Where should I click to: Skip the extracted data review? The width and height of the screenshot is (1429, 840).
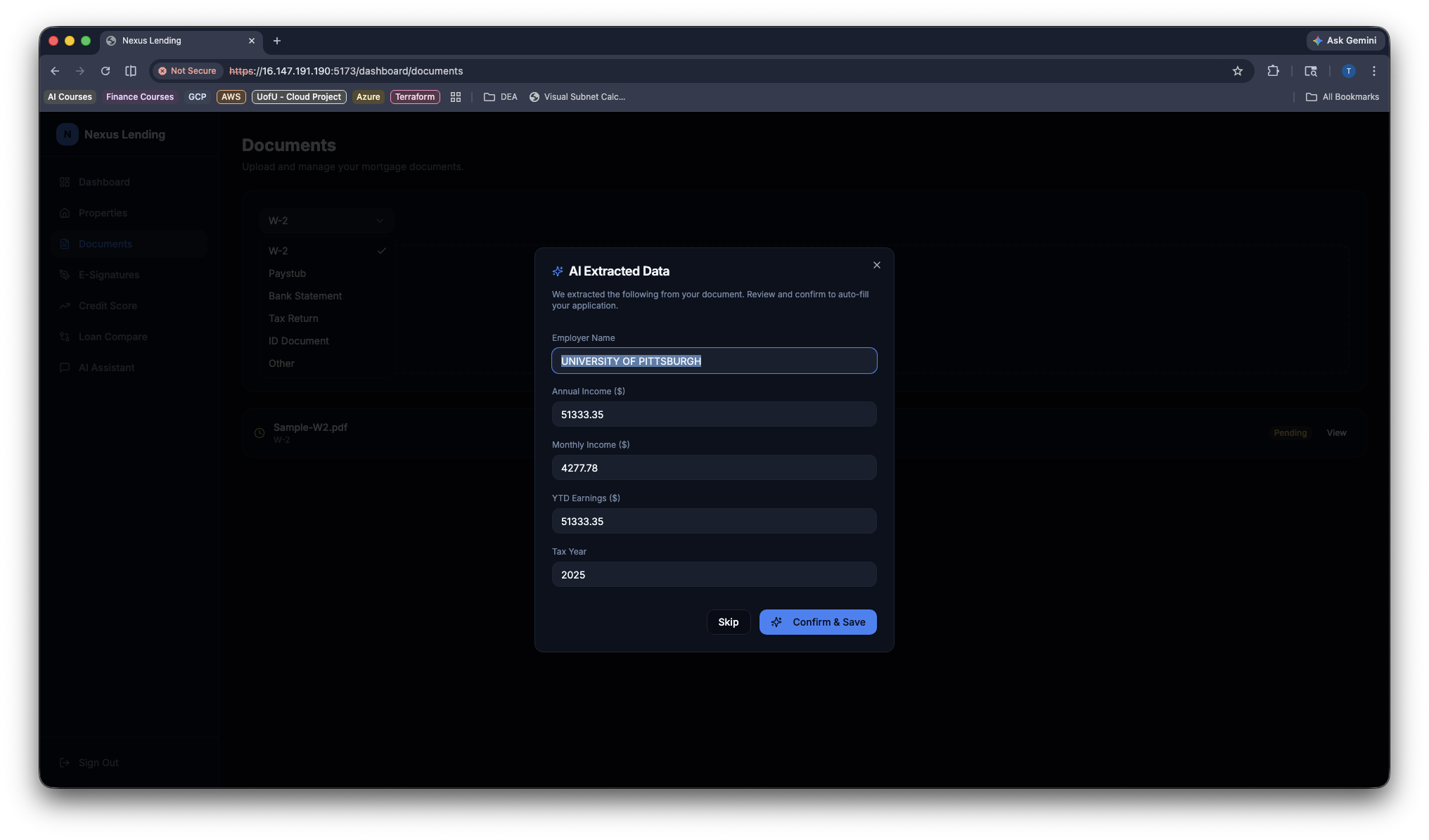coord(728,622)
